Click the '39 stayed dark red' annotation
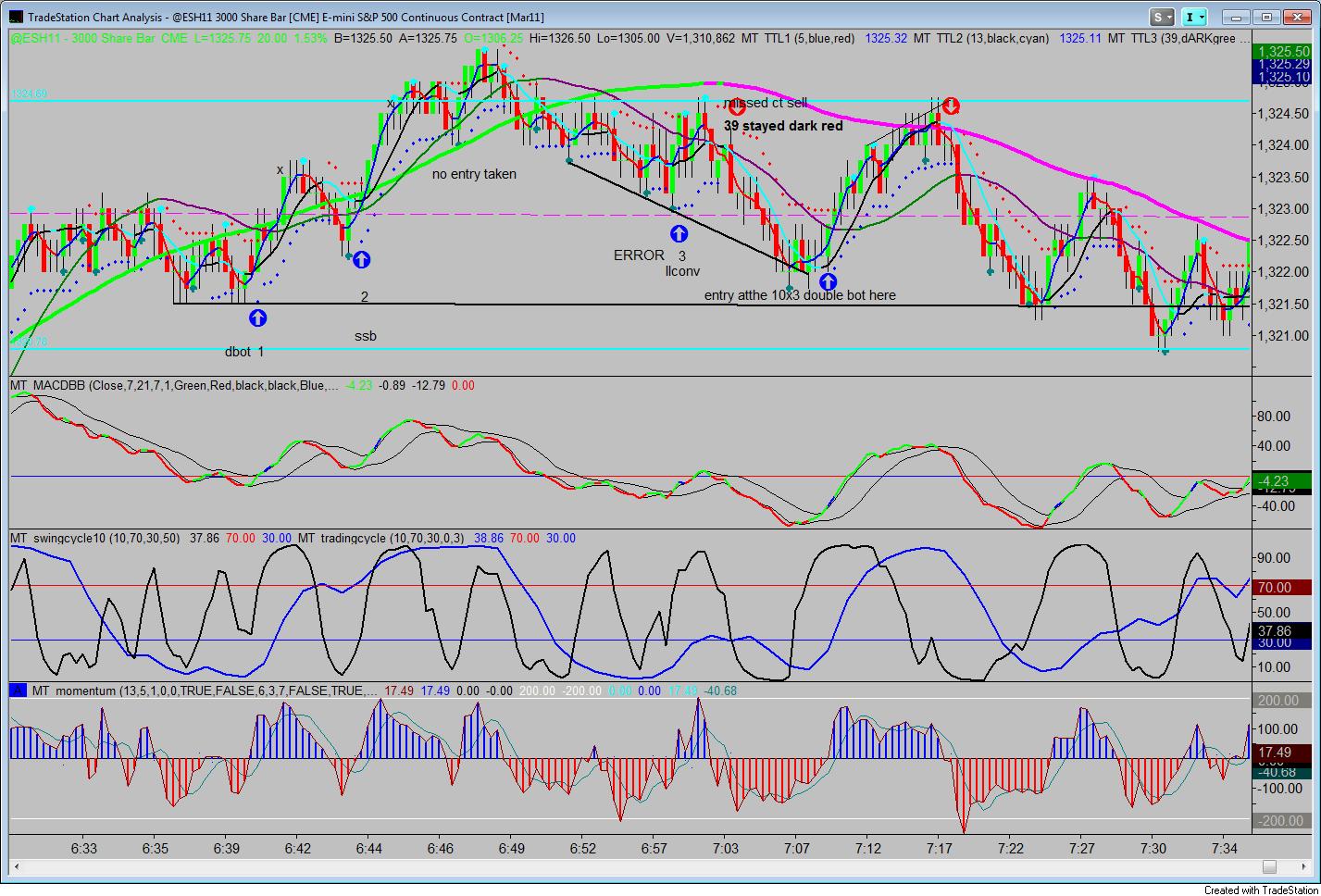This screenshot has height=896, width=1321. pos(783,126)
